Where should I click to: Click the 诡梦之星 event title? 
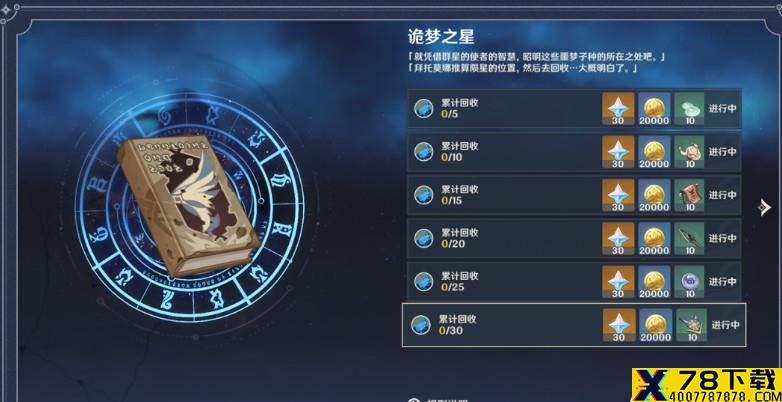pos(440,36)
